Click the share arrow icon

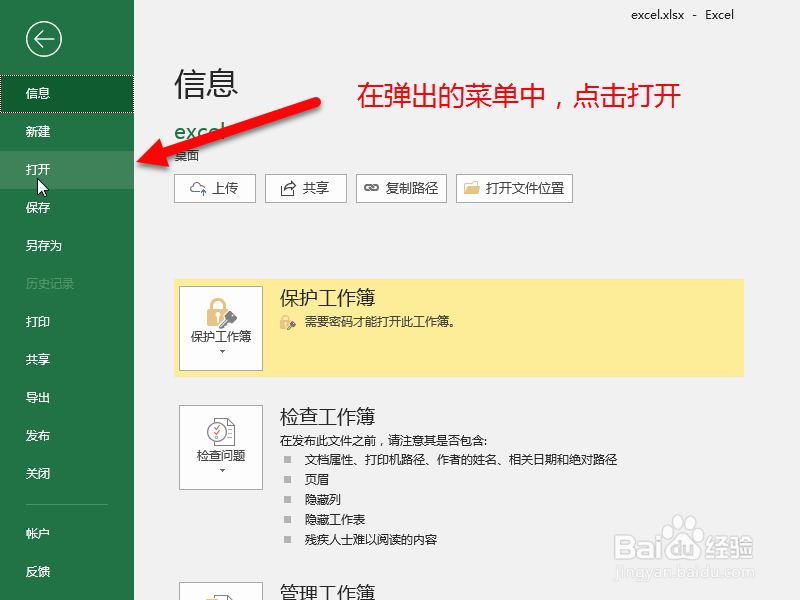point(288,188)
